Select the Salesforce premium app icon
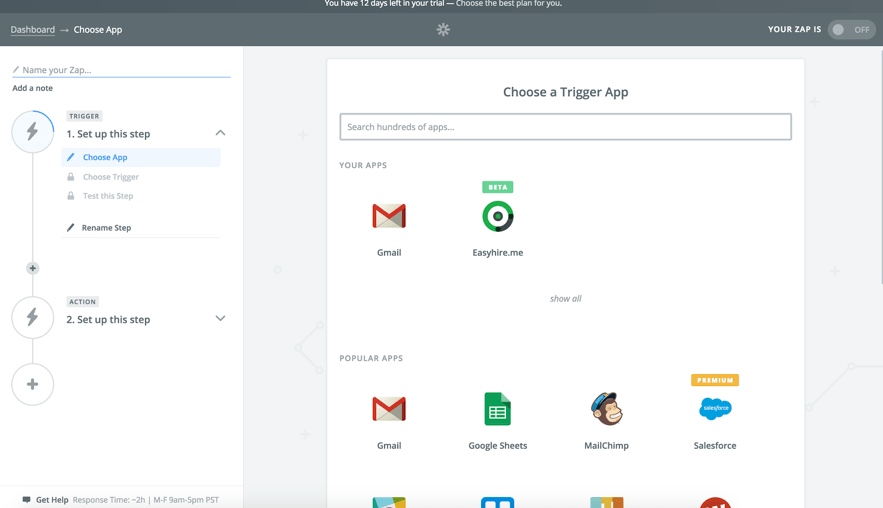 715,408
